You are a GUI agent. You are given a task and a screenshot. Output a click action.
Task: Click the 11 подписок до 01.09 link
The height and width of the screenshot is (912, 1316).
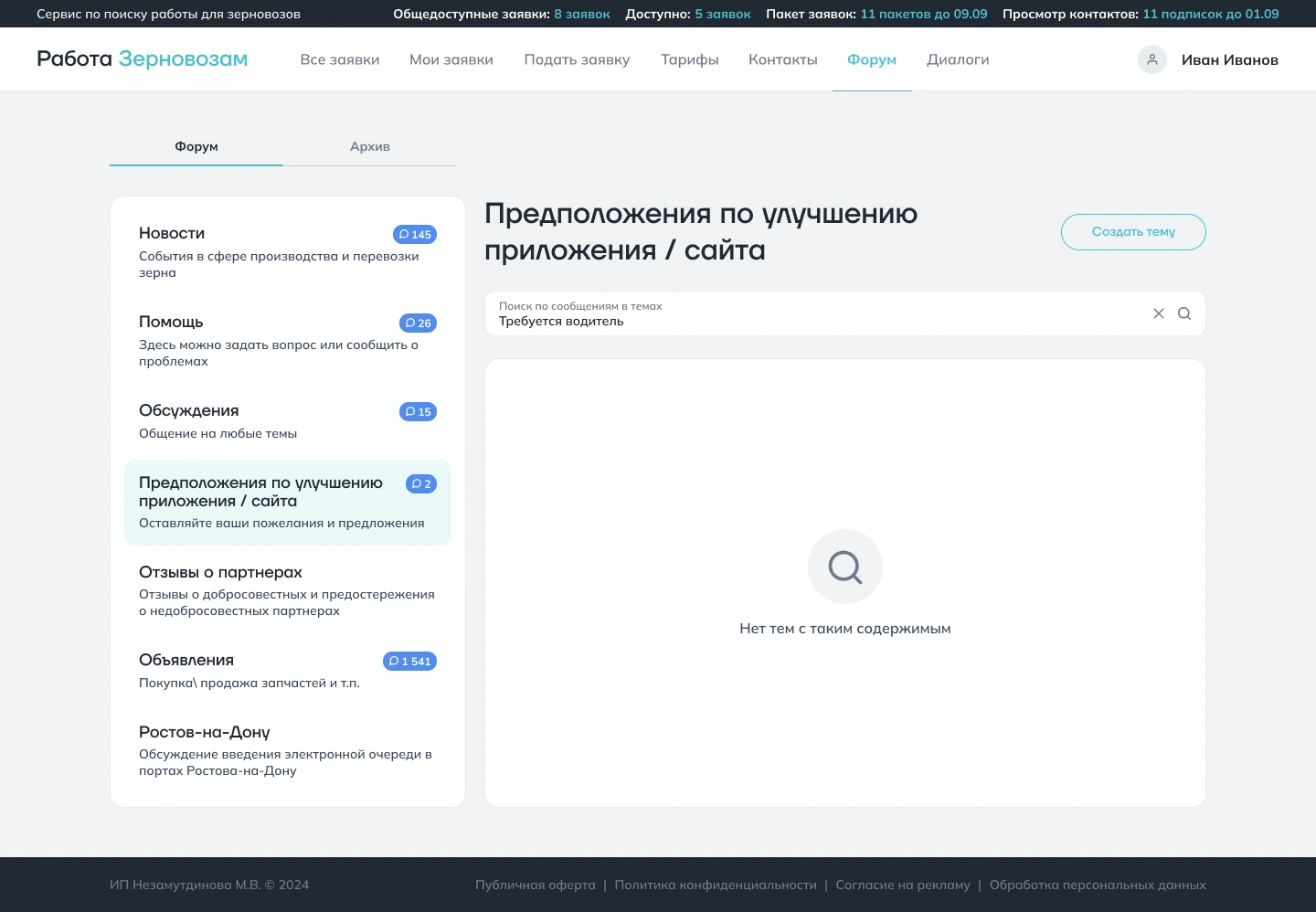[x=1211, y=14]
